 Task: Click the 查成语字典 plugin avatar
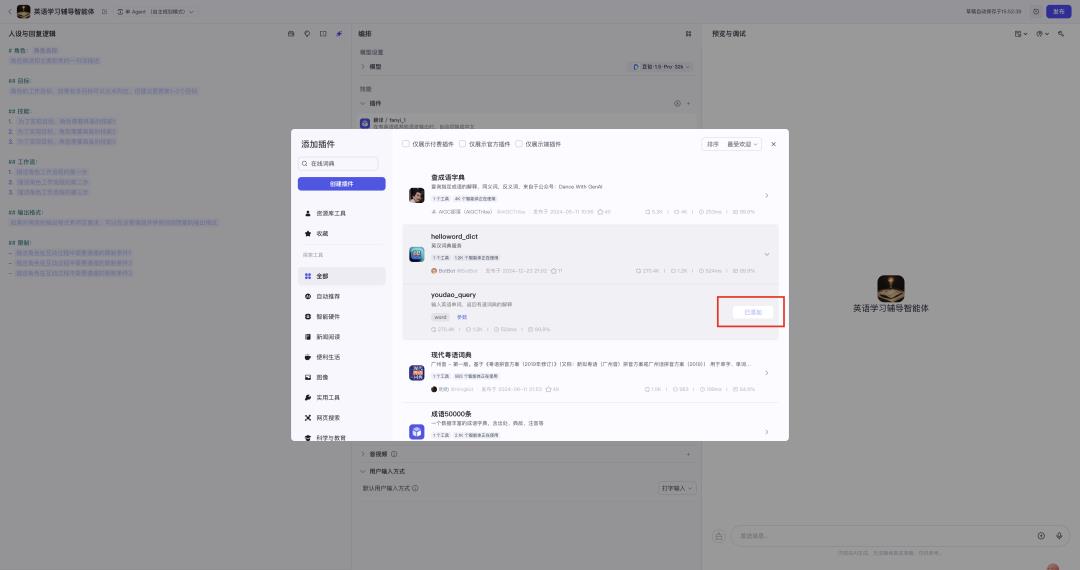coord(417,196)
